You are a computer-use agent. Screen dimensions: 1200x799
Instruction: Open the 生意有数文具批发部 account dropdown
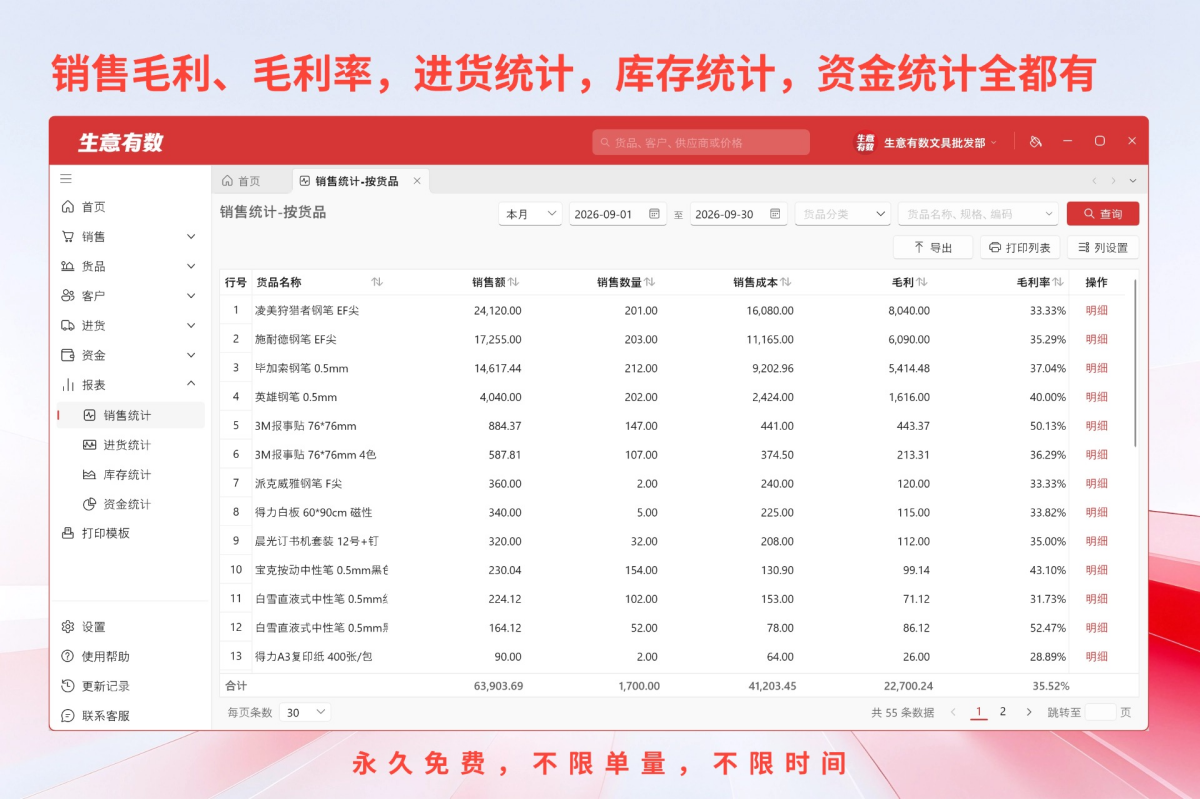926,142
